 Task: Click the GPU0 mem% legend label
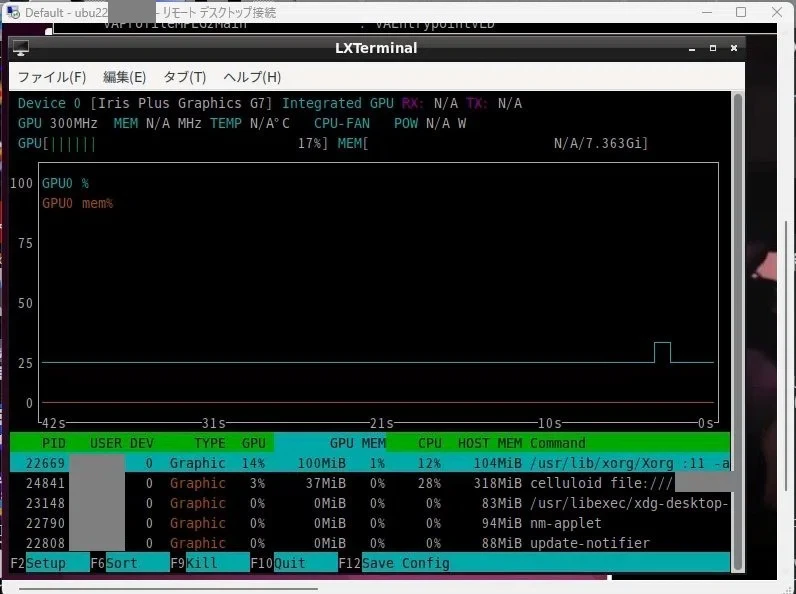coord(77,204)
